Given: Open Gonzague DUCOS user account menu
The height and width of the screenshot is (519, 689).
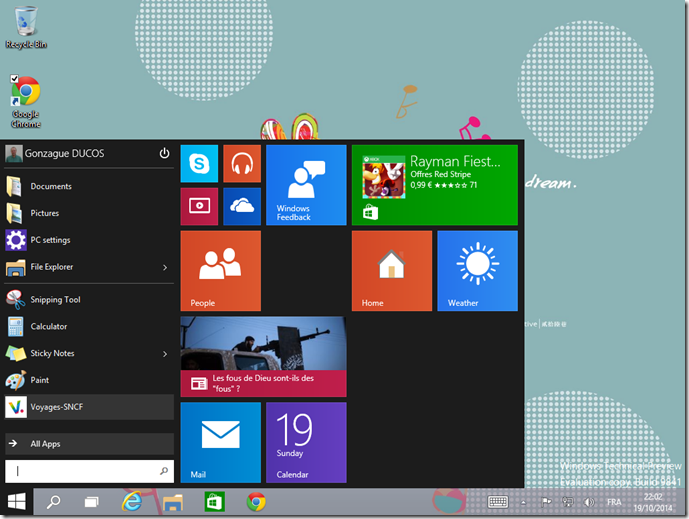Looking at the screenshot, I should point(55,153).
